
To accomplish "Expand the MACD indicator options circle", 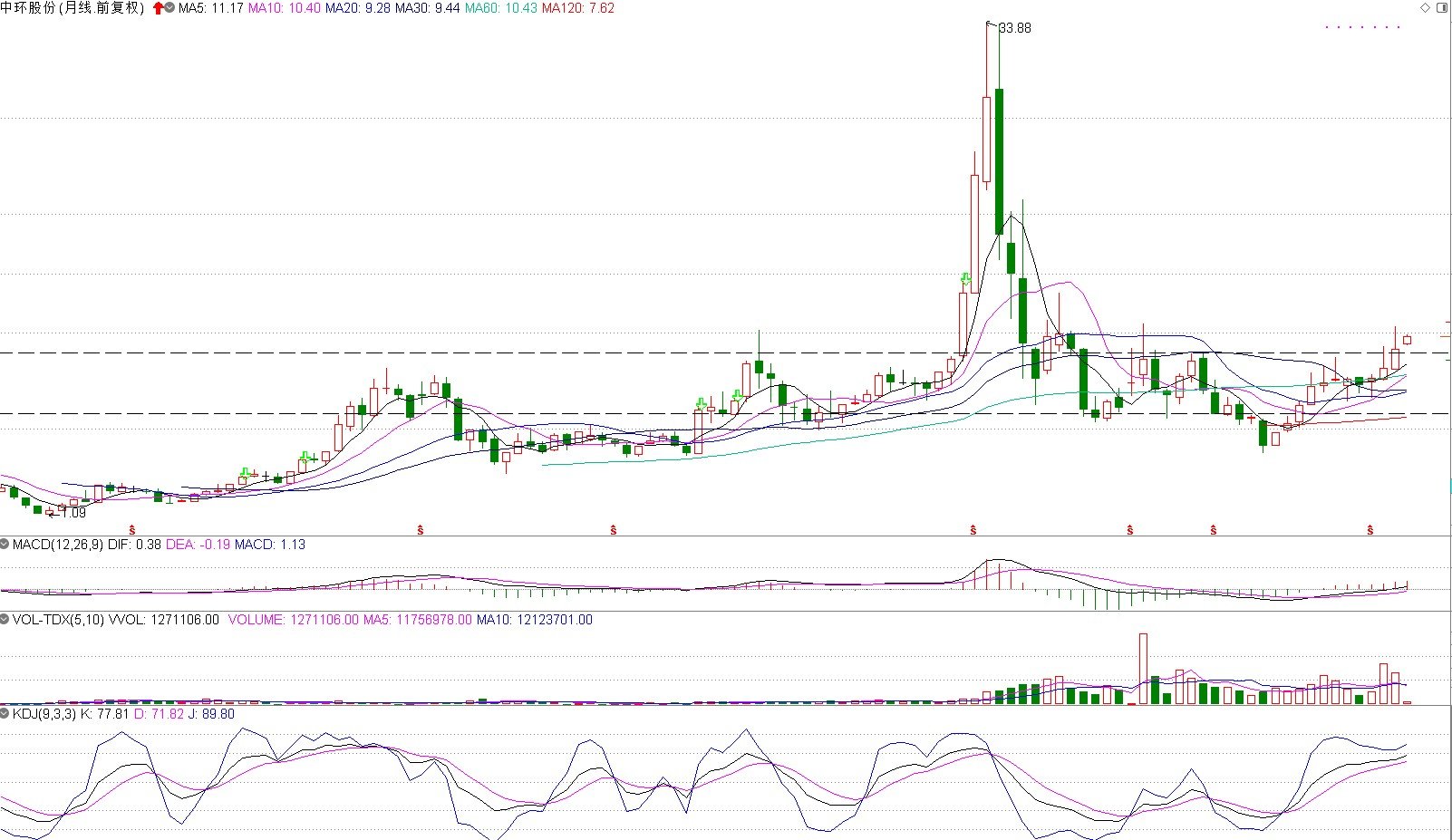I will pyautogui.click(x=5, y=544).
